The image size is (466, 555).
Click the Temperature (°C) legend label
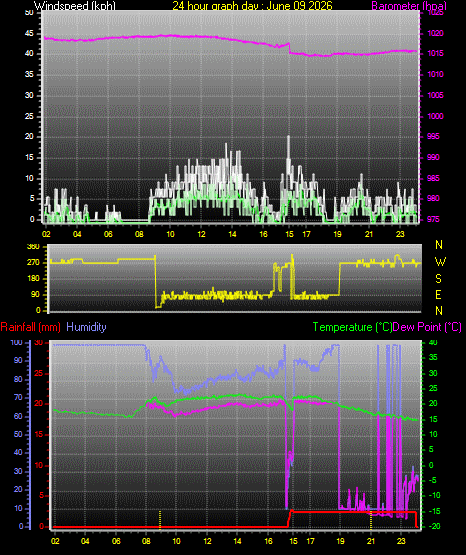352,327
